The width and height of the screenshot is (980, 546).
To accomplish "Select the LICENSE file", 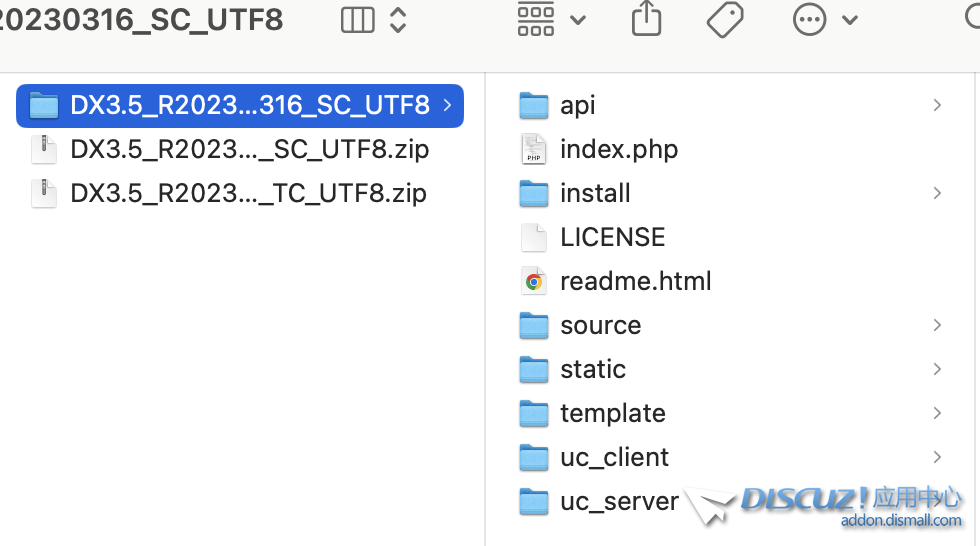I will click(x=612, y=237).
